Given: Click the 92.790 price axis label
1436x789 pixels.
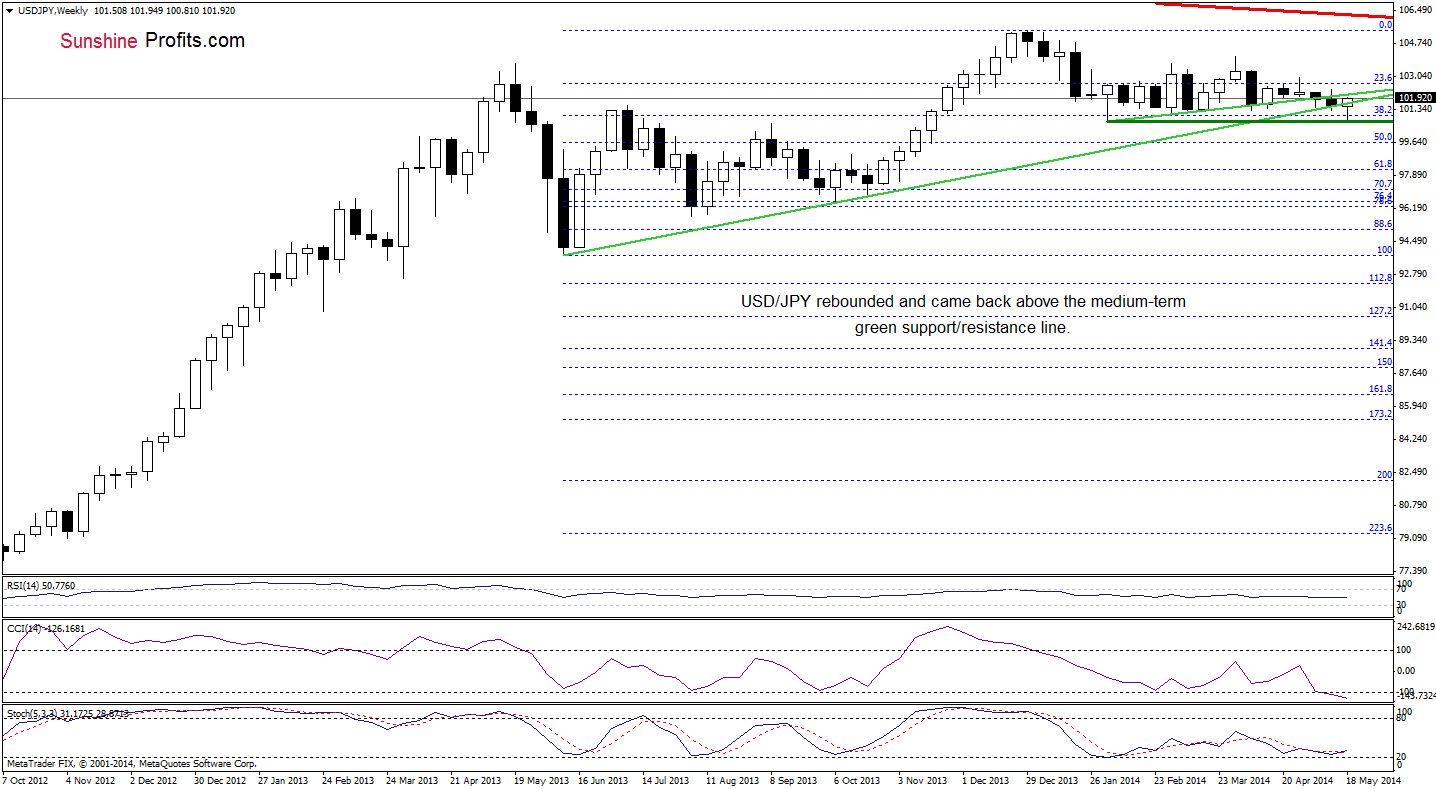Looking at the screenshot, I should [x=1415, y=274].
